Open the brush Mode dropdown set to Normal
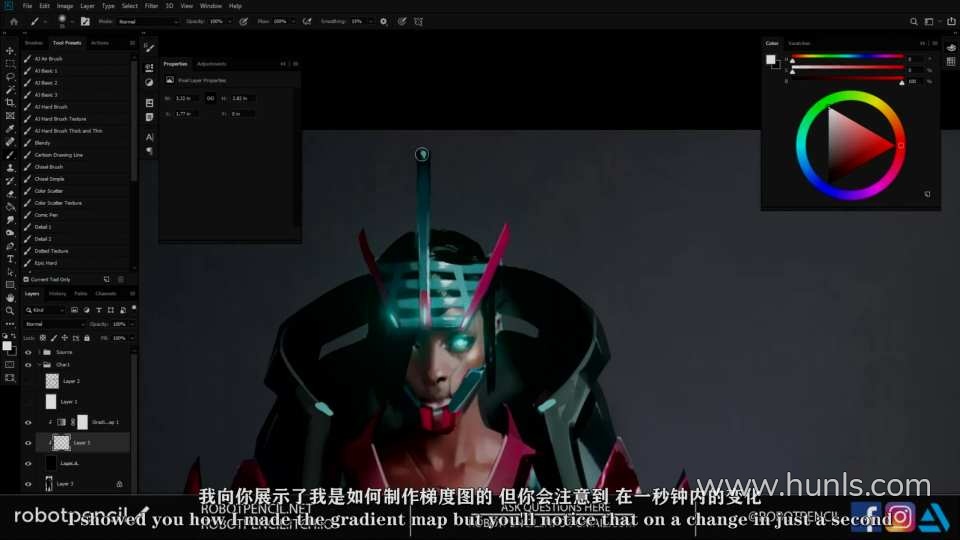The image size is (960, 540). pos(148,21)
